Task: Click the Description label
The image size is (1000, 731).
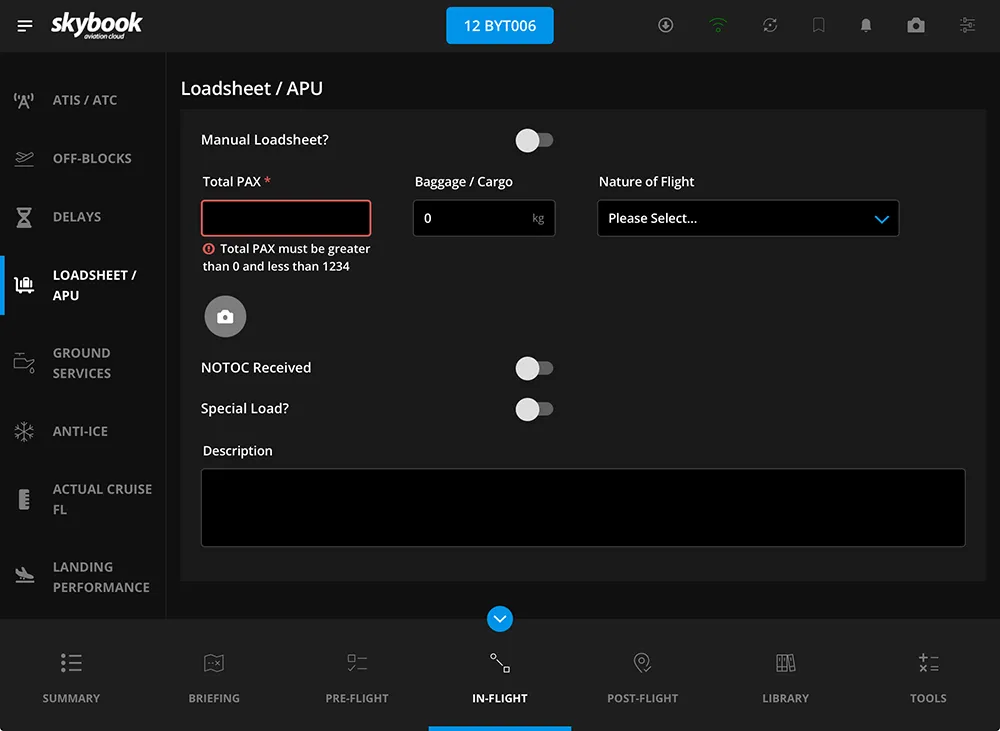Action: click(237, 451)
